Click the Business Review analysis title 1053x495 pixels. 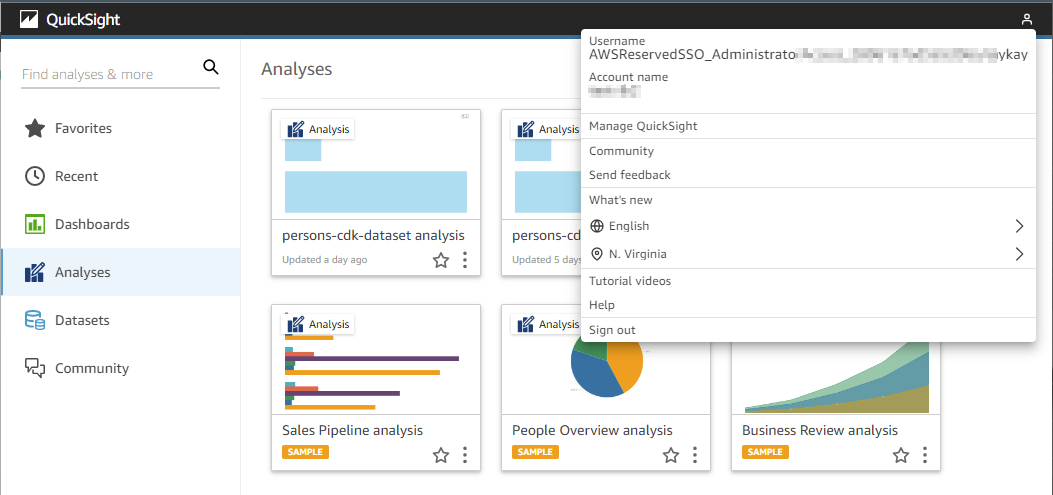tap(820, 431)
